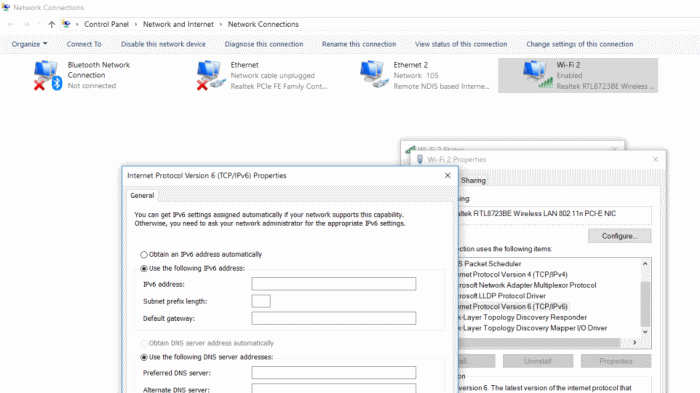Click Network and Internet in the breadcrumb
Image resolution: width=700 pixels, height=393 pixels.
(178, 24)
